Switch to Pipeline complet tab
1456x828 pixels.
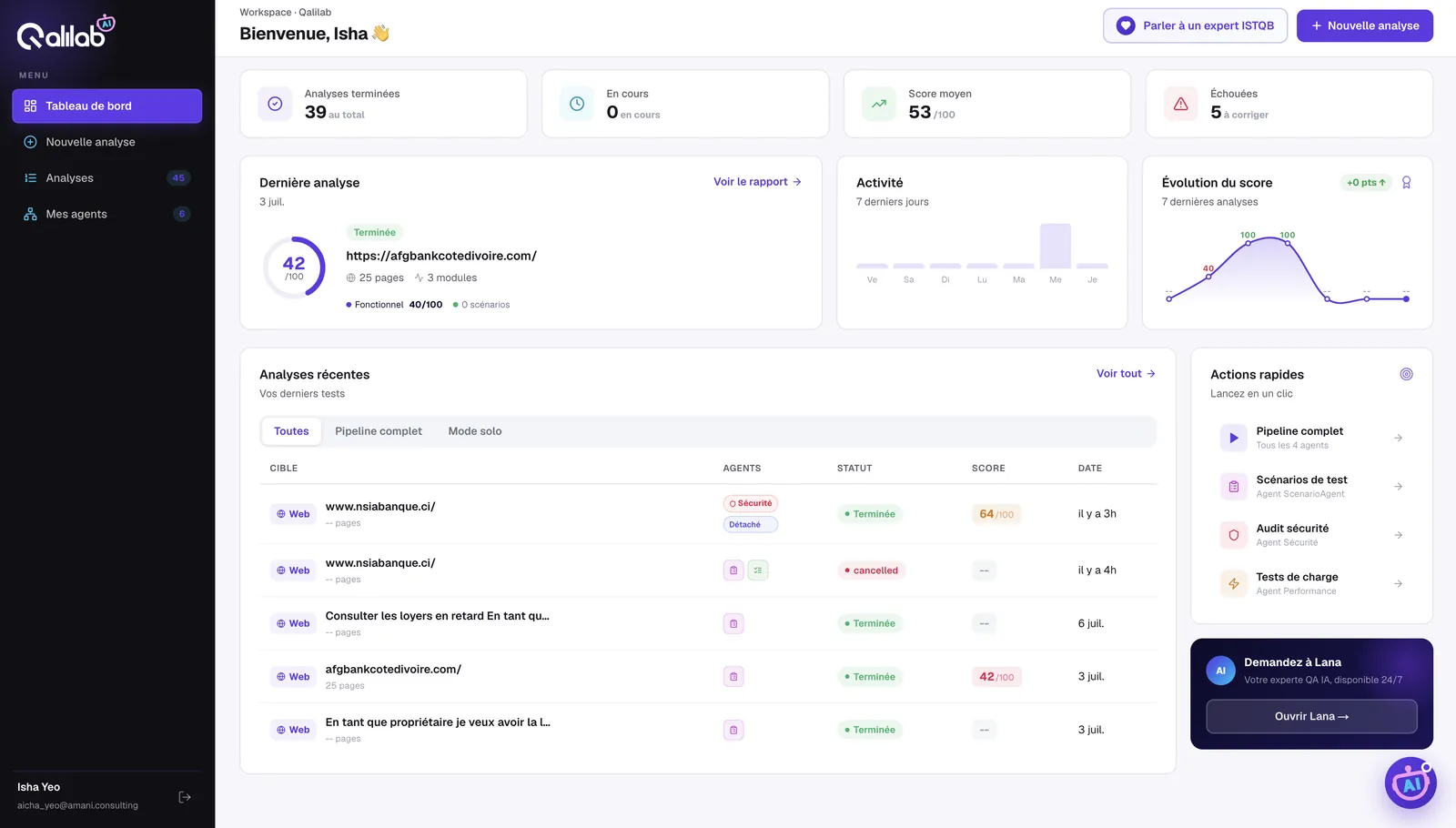coord(379,431)
